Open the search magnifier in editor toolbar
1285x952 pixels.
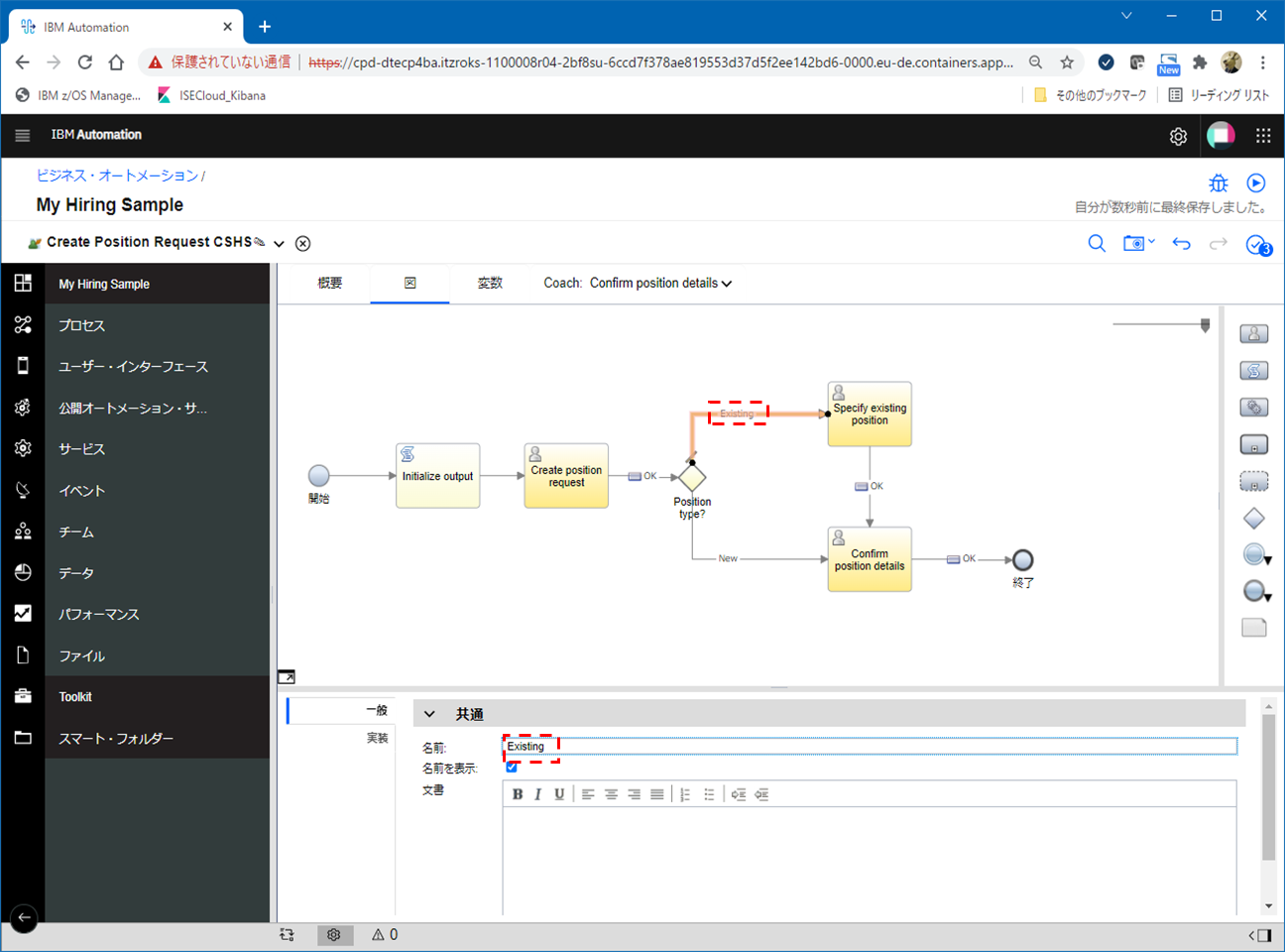click(1097, 243)
